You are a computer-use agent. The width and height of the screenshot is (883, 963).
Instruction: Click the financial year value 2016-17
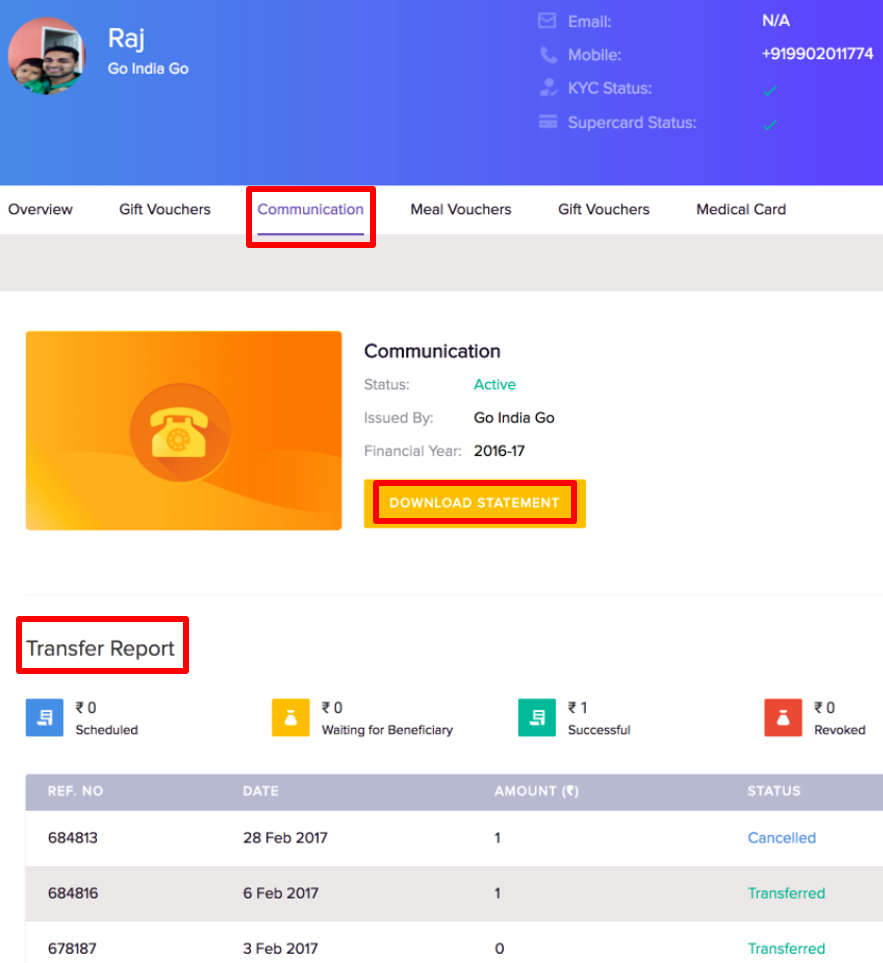pos(499,451)
